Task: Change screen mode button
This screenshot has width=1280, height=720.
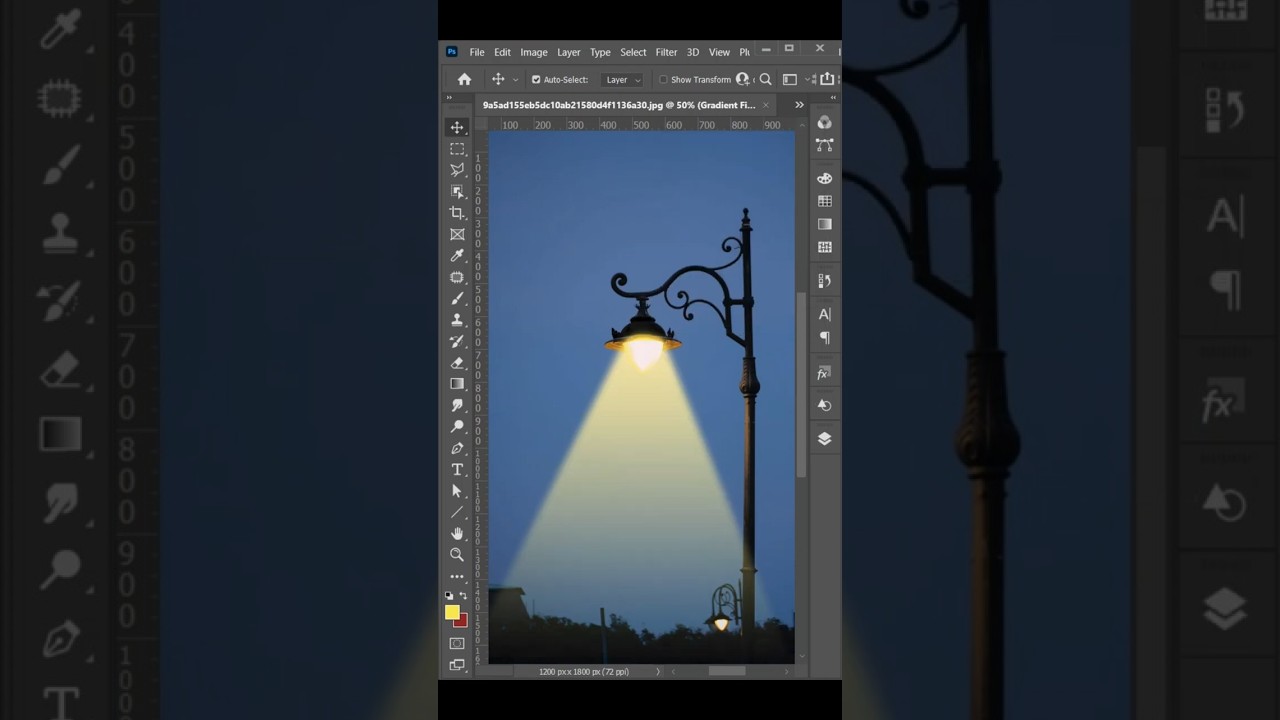Action: [457, 665]
